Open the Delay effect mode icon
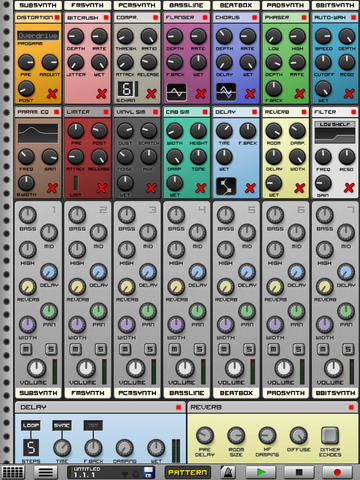Image resolution: width=360 pixels, height=480 pixels. pyautogui.click(x=226, y=186)
